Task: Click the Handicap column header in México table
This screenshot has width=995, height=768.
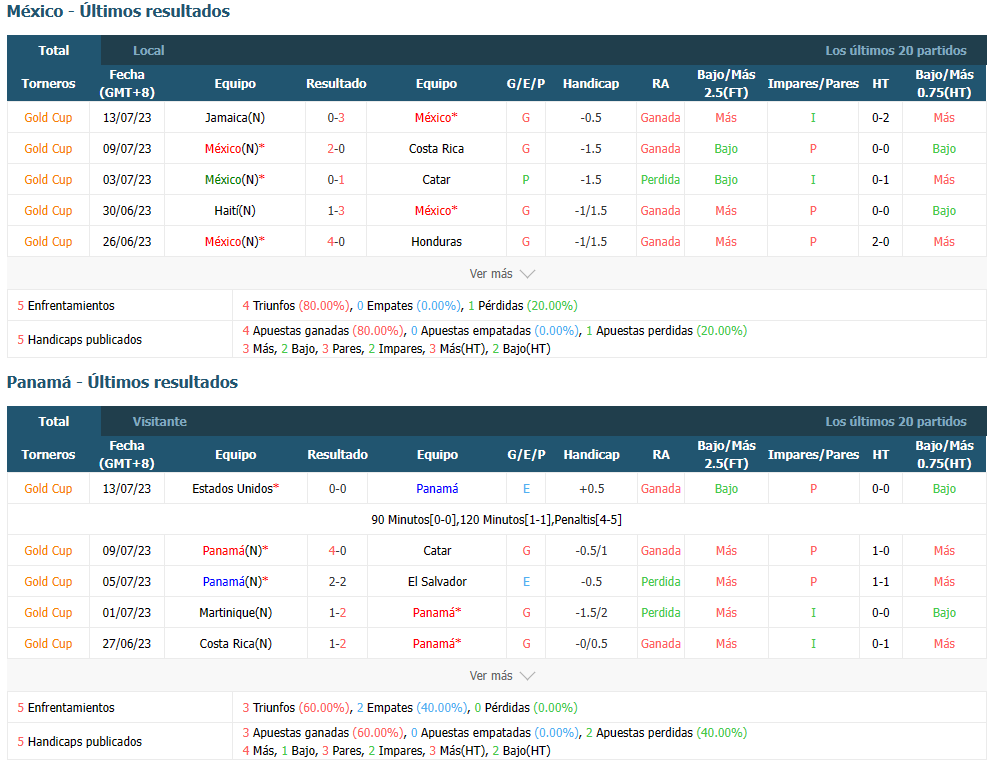Action: point(591,83)
